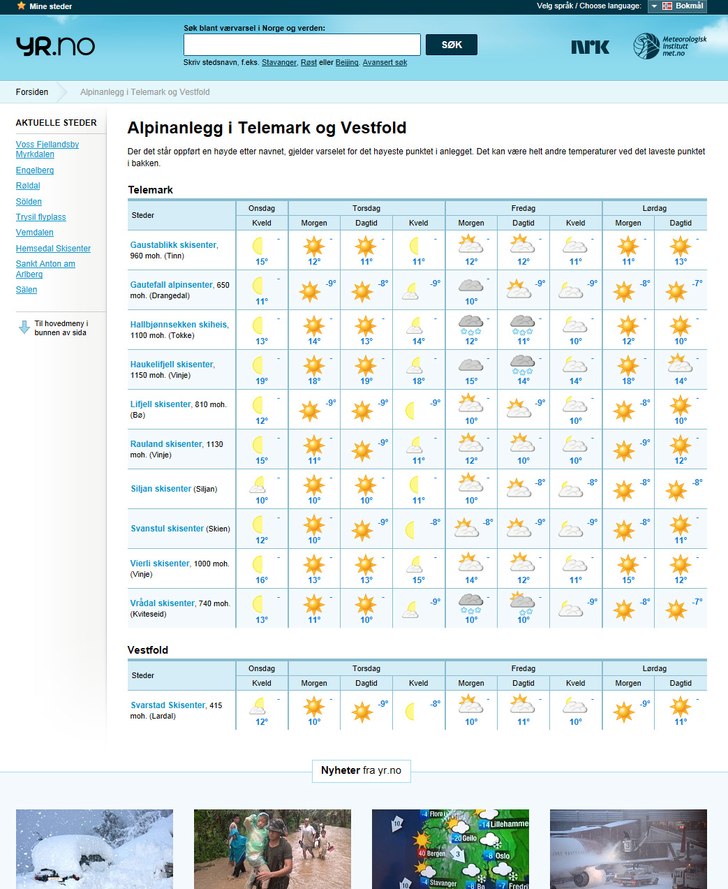Viewport: 728px width, 889px height.
Task: Open Trysil flyplass sidebar link
Action: (x=41, y=217)
